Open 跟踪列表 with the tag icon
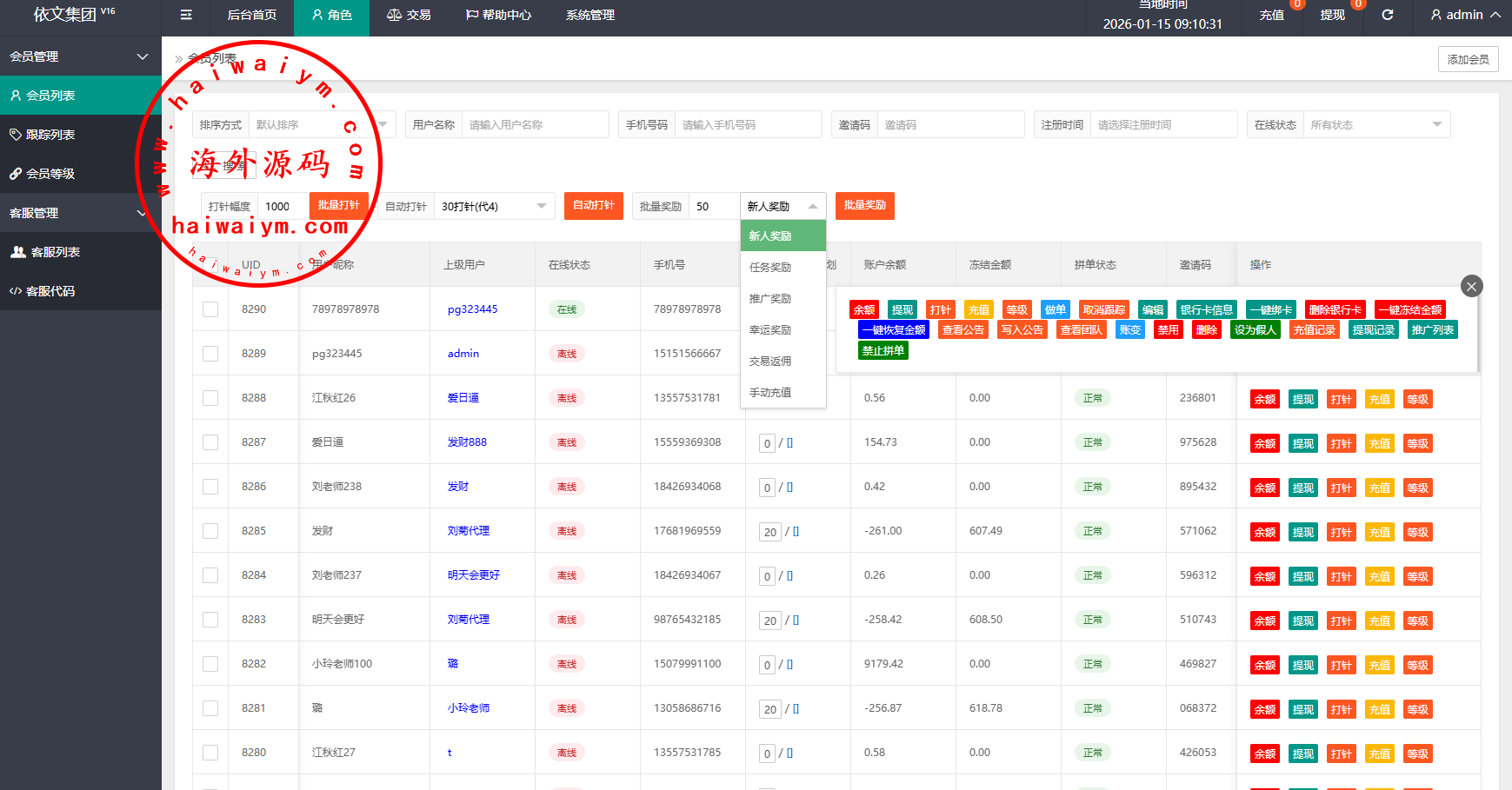Image resolution: width=1512 pixels, height=790 pixels. tap(42, 135)
